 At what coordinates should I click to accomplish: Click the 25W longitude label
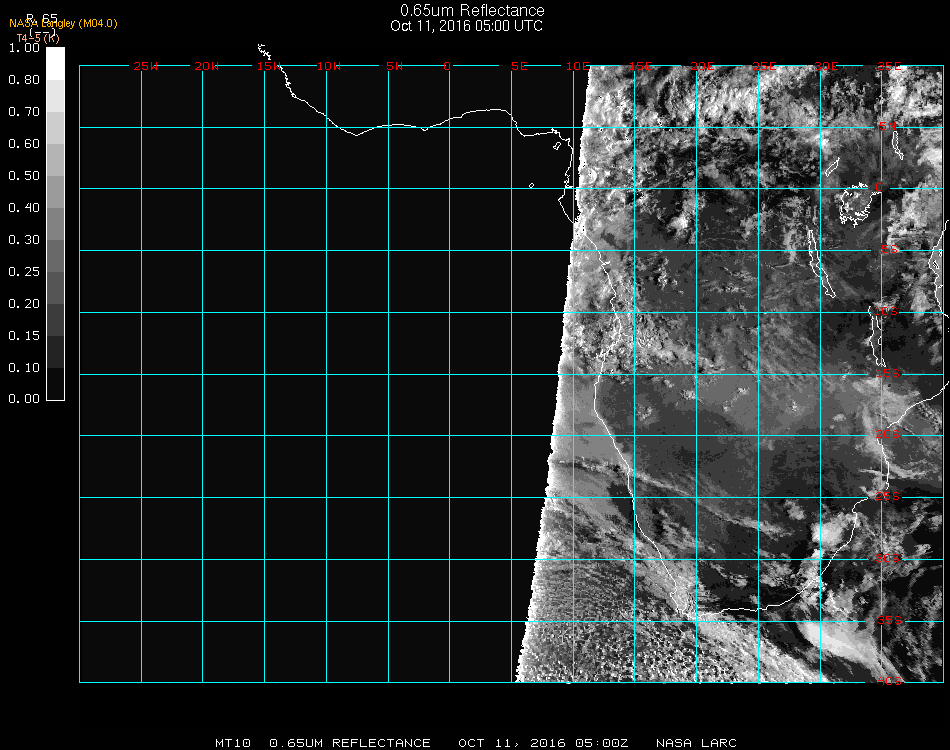[146, 66]
